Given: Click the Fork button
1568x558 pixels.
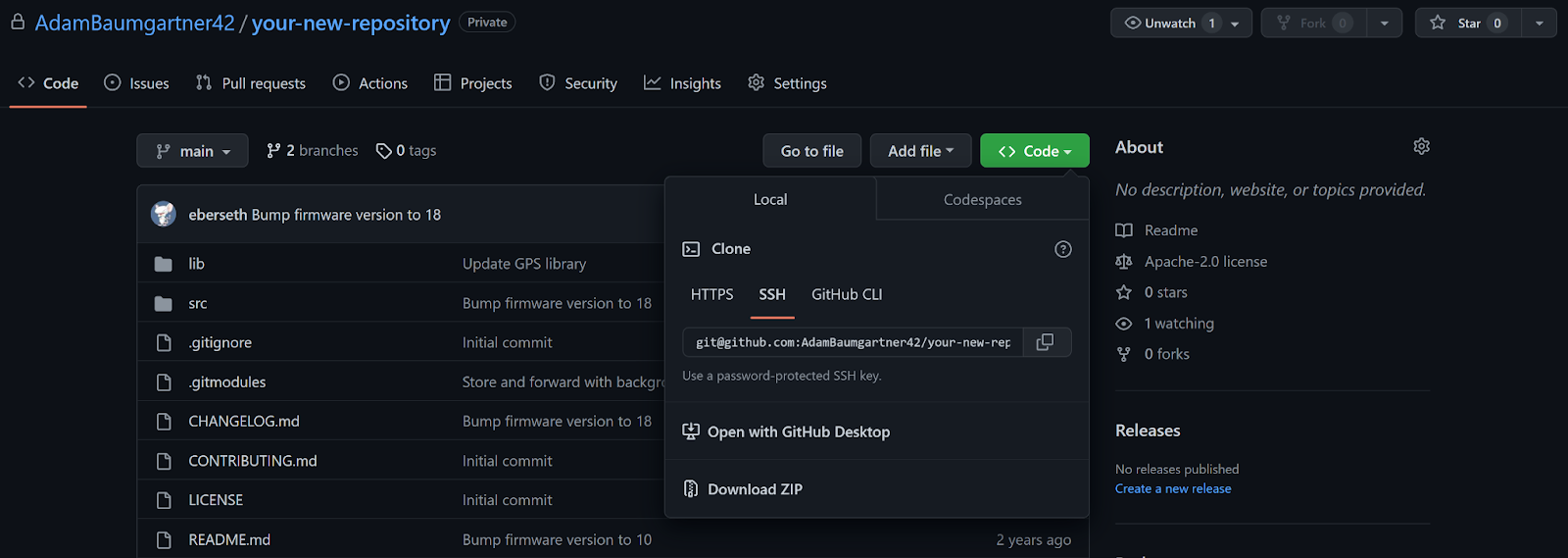Looking at the screenshot, I should [x=1313, y=23].
